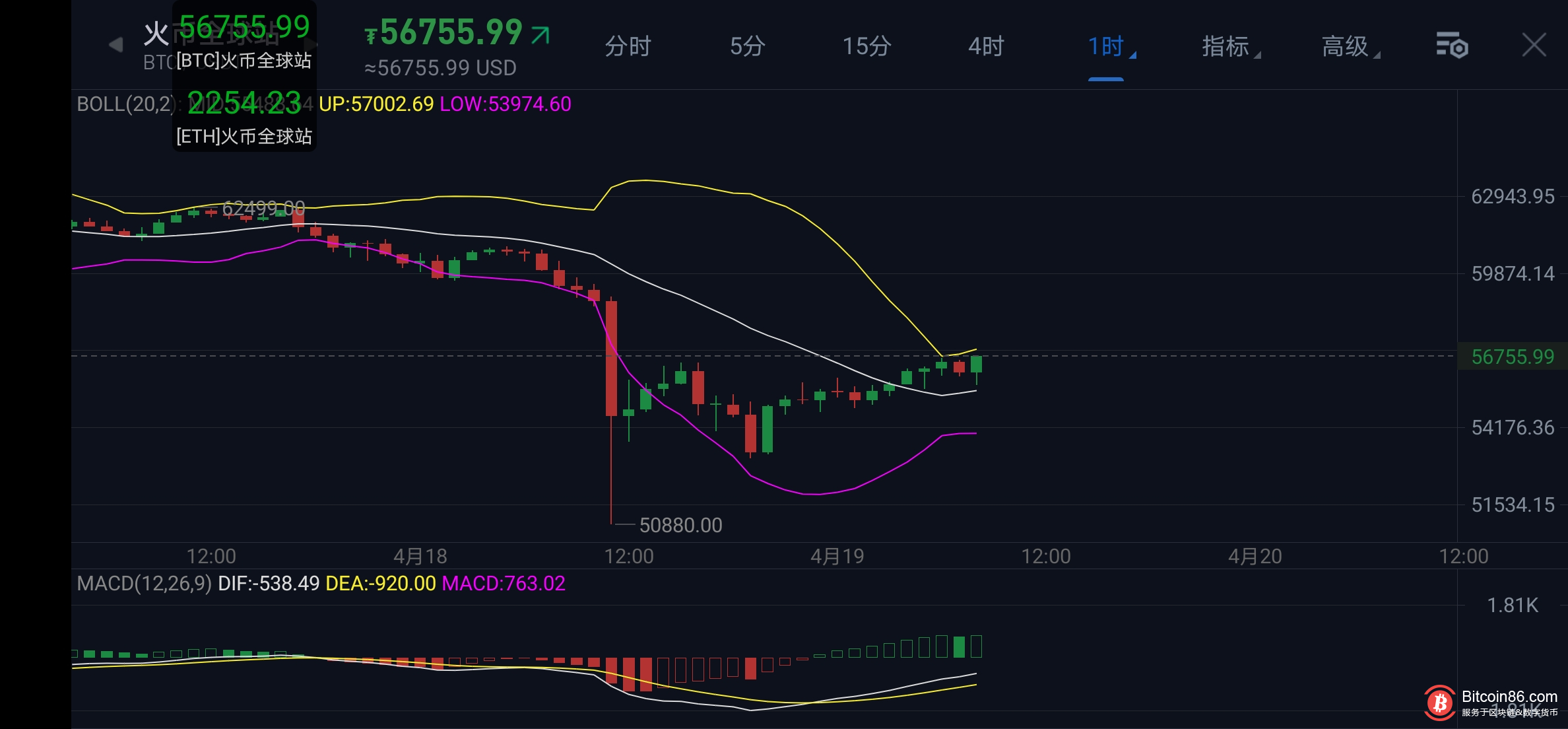Expand the 高级 advanced dropdown
The width and height of the screenshot is (1568, 729).
[x=1349, y=47]
